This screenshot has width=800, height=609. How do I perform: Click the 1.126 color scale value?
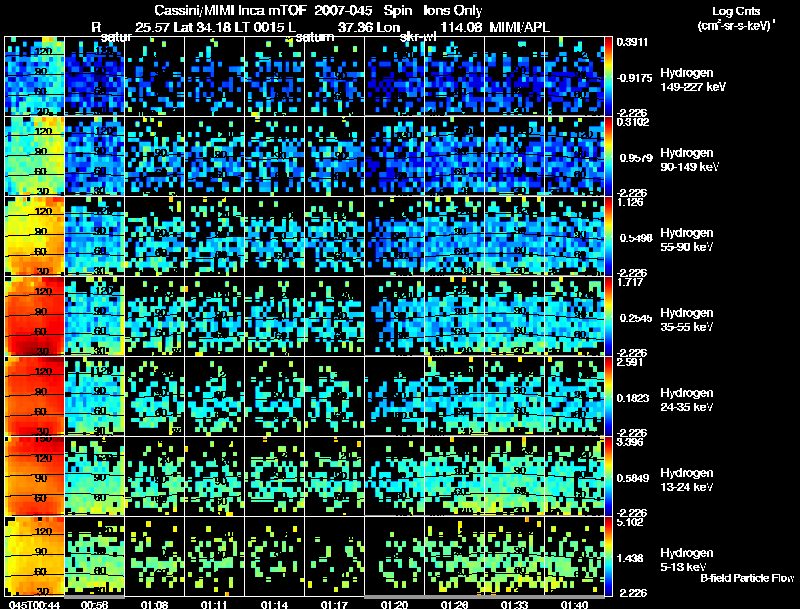pyautogui.click(x=629, y=202)
